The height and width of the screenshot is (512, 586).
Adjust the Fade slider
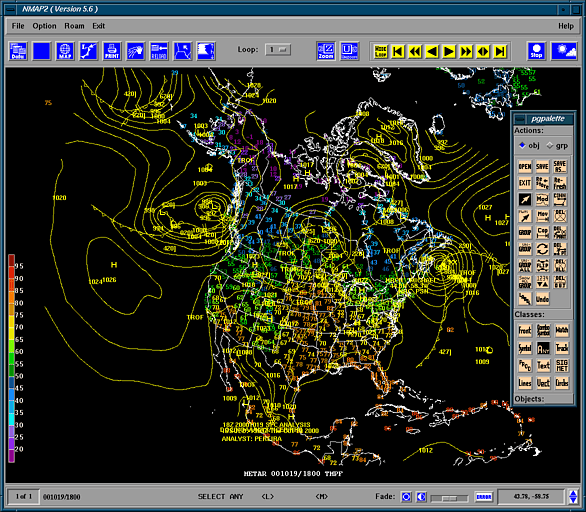[449, 498]
